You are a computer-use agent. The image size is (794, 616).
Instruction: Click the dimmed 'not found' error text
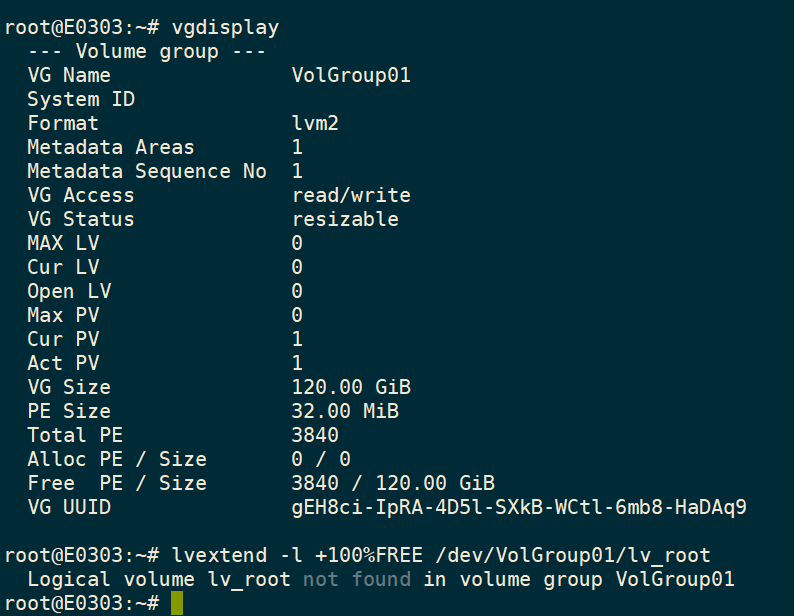357,579
